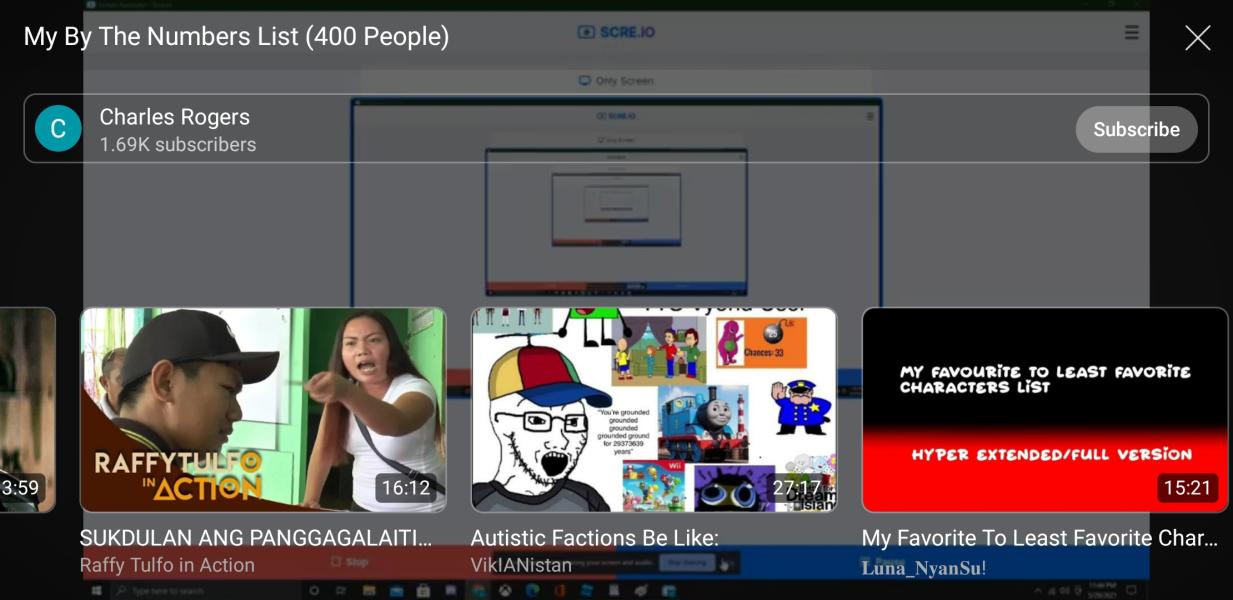This screenshot has width=1233, height=600.
Task: Tap the Charles Rogers channel avatar
Action: pyautogui.click(x=58, y=129)
